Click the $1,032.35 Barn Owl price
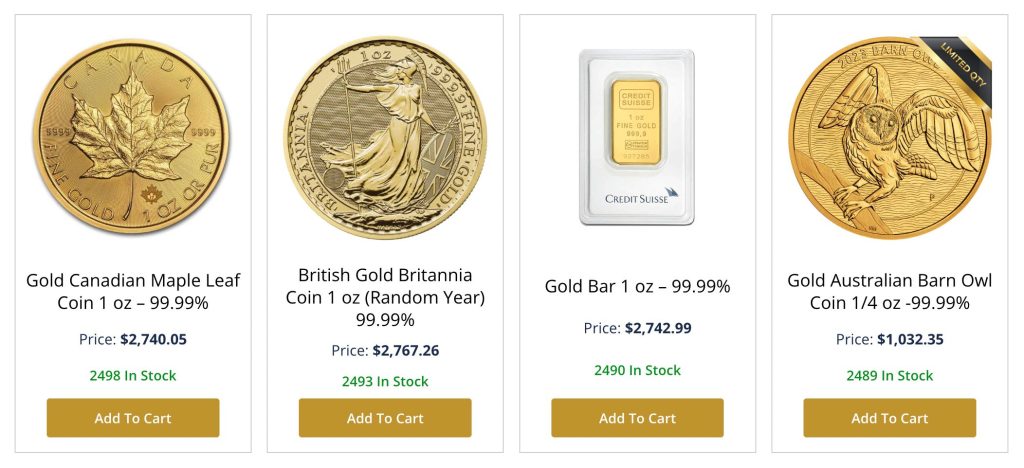 pos(910,339)
